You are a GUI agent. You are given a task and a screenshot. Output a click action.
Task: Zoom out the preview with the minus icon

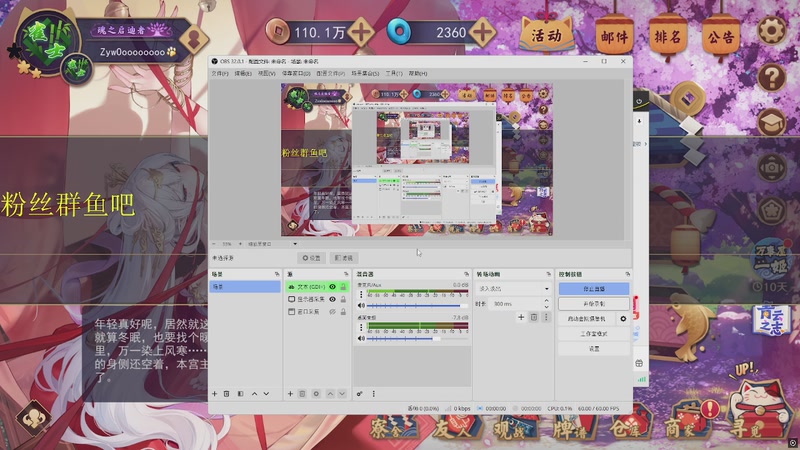click(214, 244)
